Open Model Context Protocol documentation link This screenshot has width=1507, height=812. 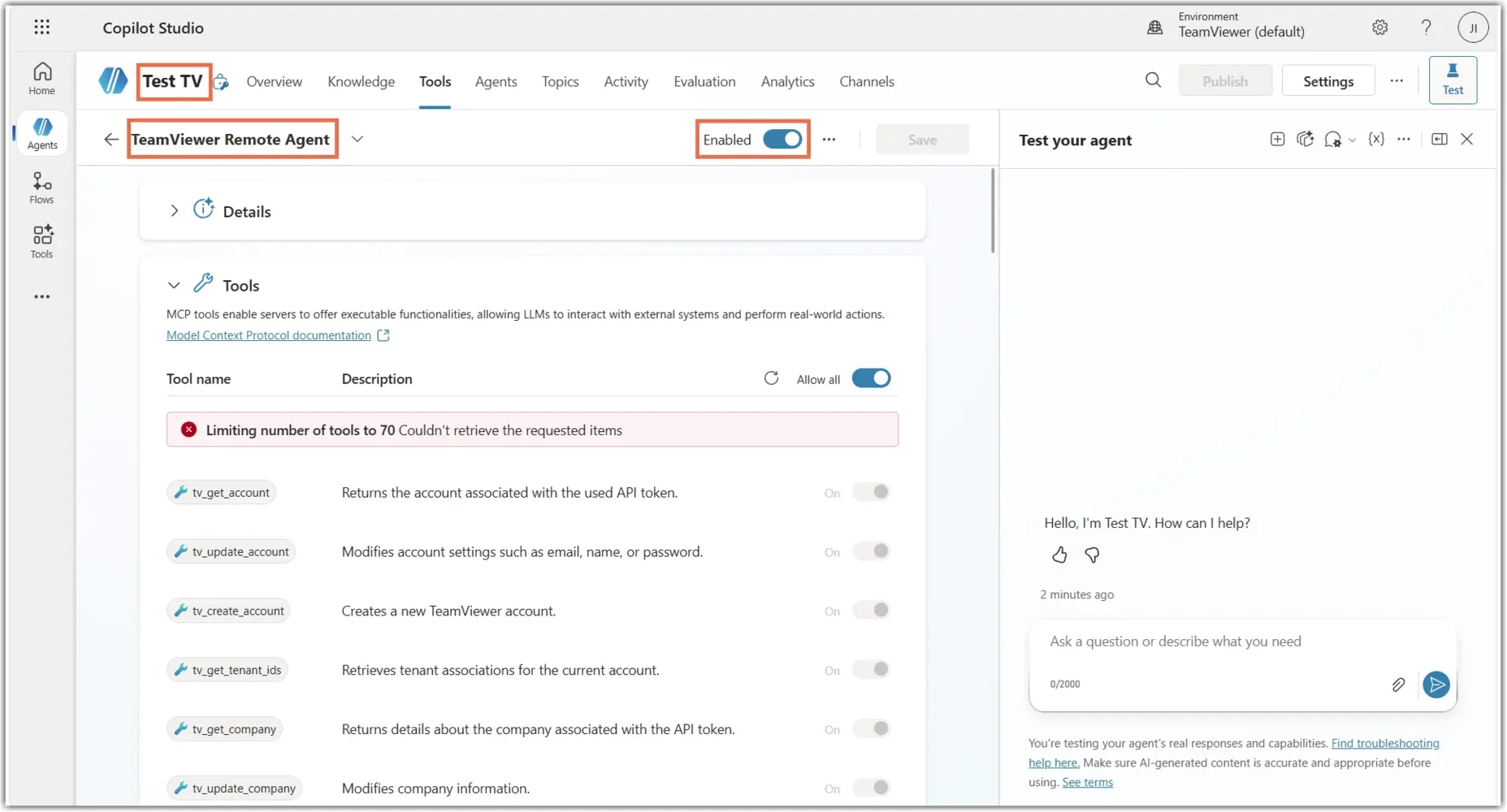click(269, 335)
